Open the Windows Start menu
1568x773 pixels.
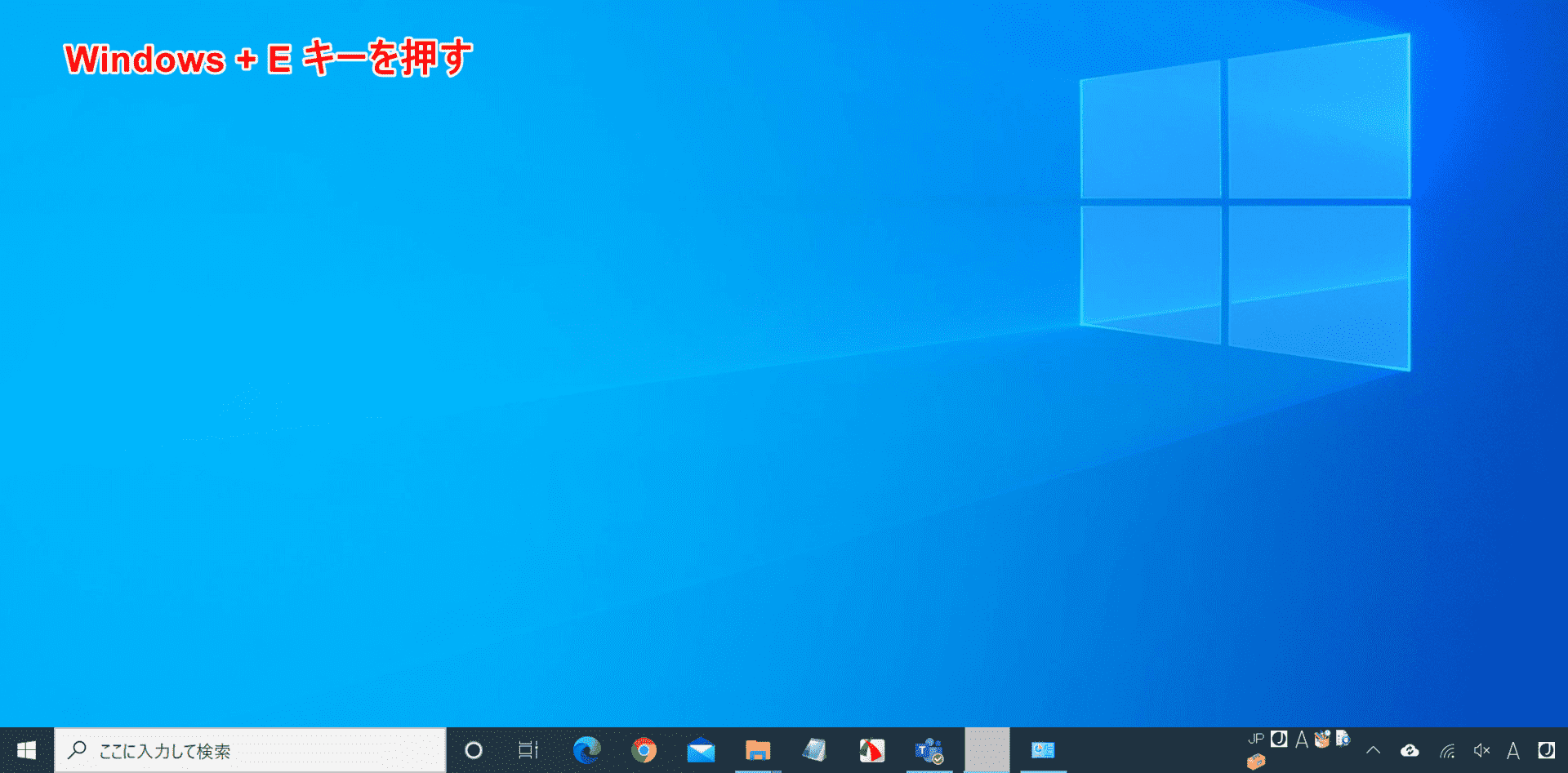26,750
